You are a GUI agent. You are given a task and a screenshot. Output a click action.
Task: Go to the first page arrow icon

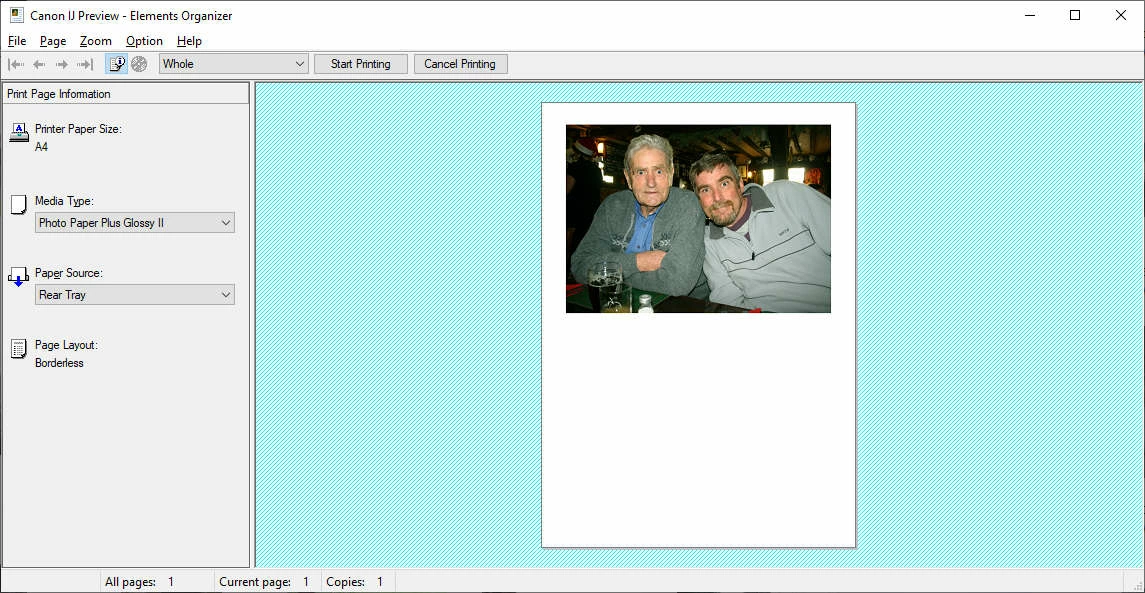(16, 64)
